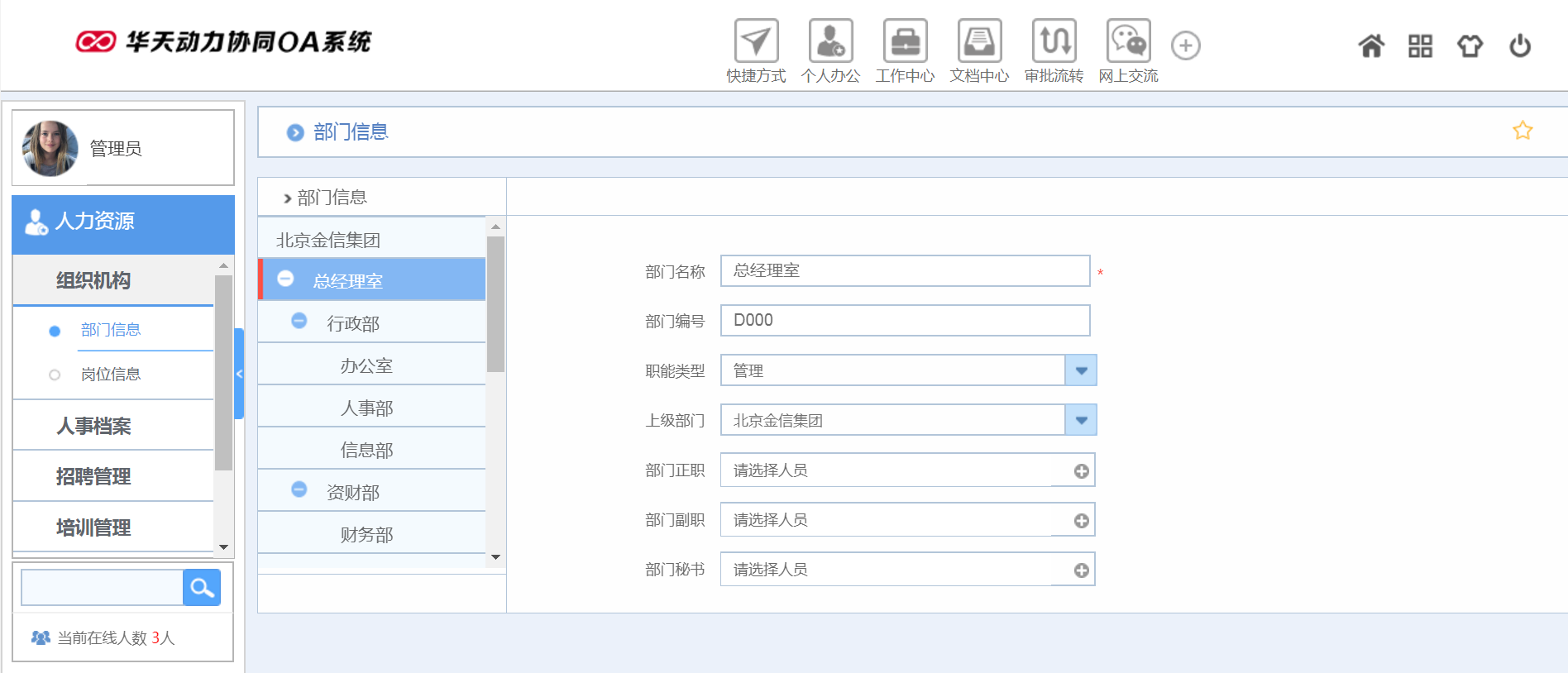The image size is (1568, 673).
Task: Open the 招聘管理 menu section
Action: pos(93,476)
